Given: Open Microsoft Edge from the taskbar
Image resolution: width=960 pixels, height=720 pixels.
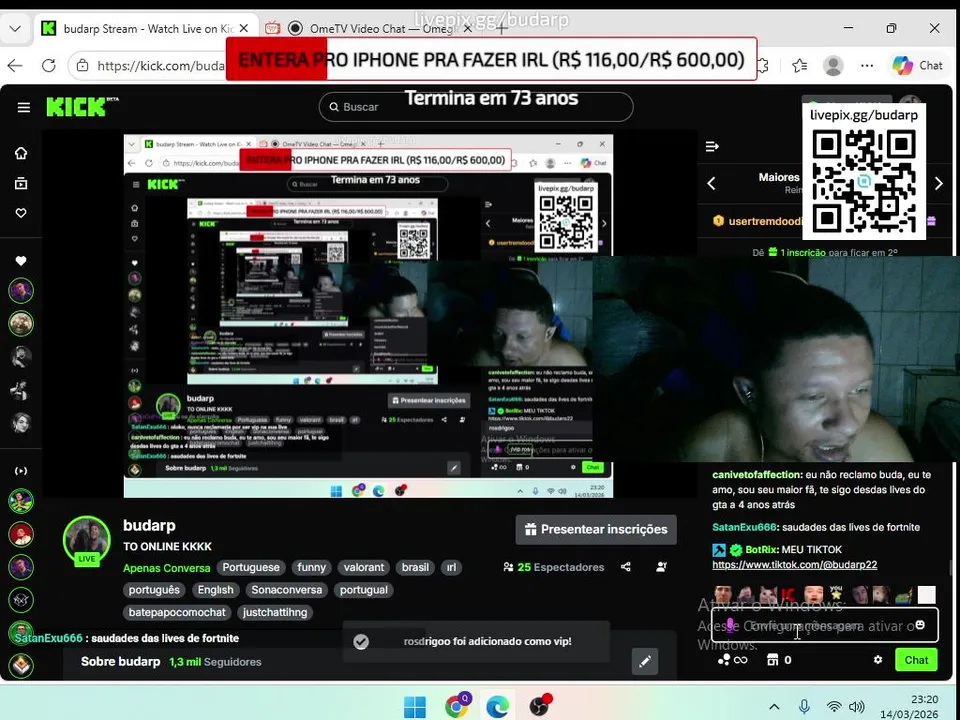Looking at the screenshot, I should pyautogui.click(x=497, y=707).
